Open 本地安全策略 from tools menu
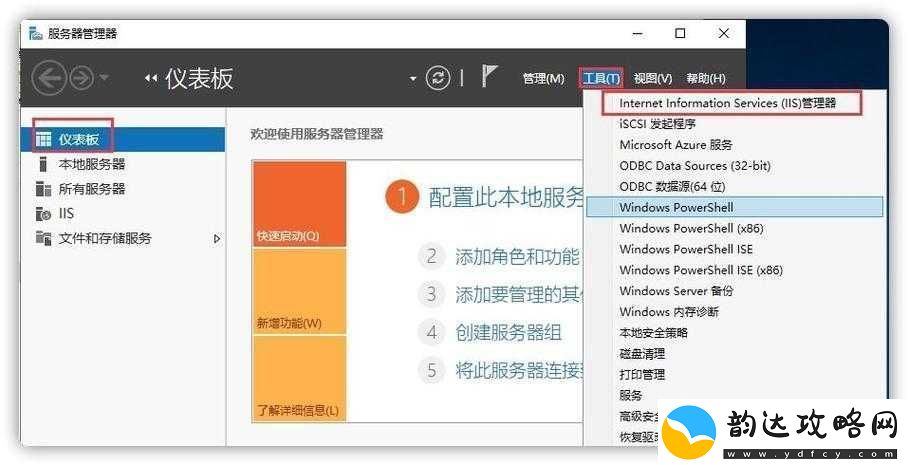The height and width of the screenshot is (465, 908). (654, 333)
